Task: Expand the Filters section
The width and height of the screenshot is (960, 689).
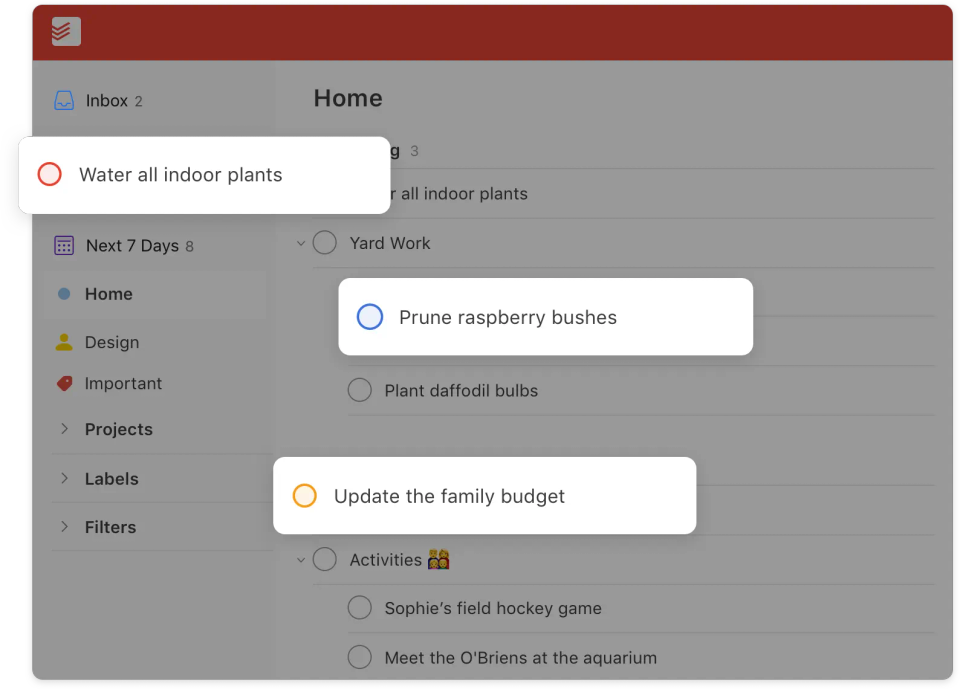Action: coord(64,527)
